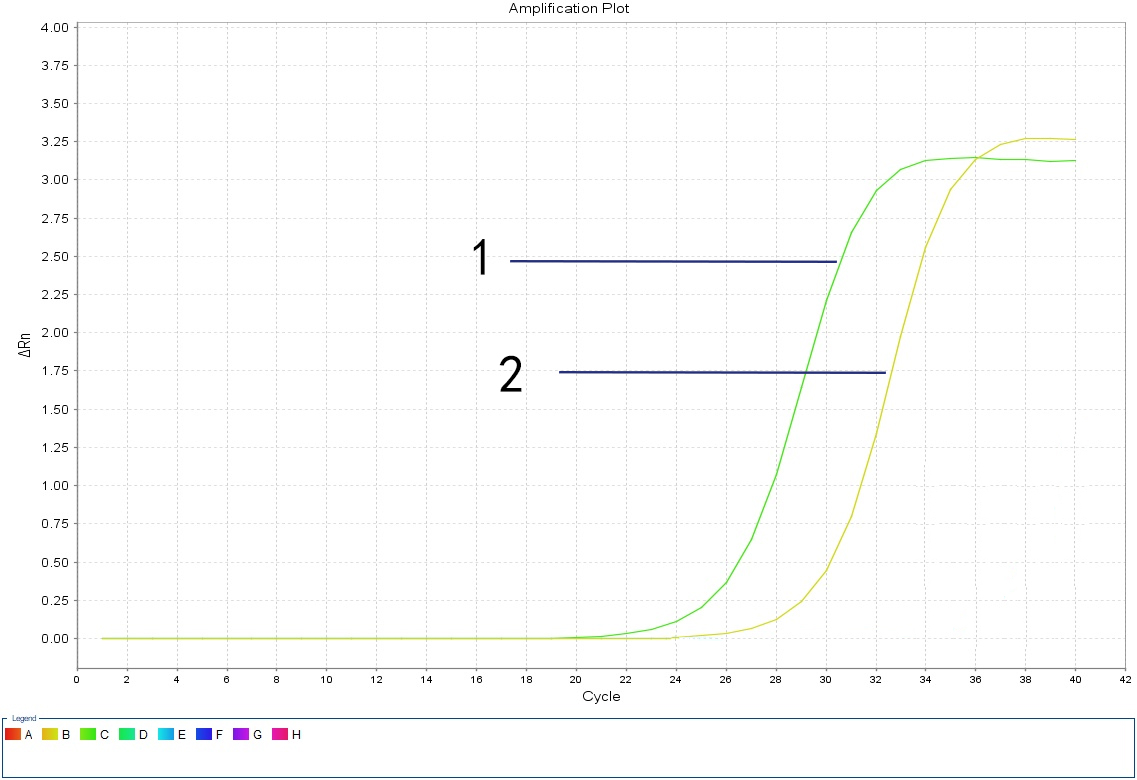Click the horizontal line beside label 1
The width and height of the screenshot is (1137, 780).
coord(672,261)
